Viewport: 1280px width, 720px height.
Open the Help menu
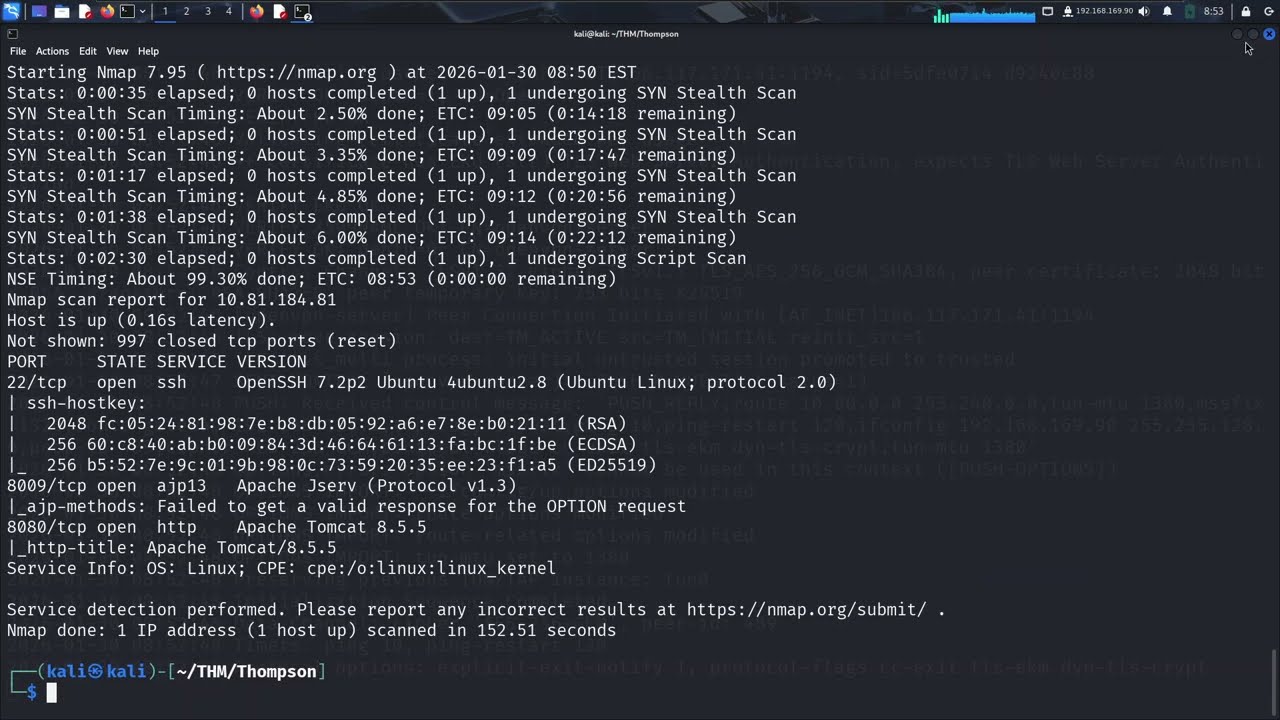[x=148, y=51]
